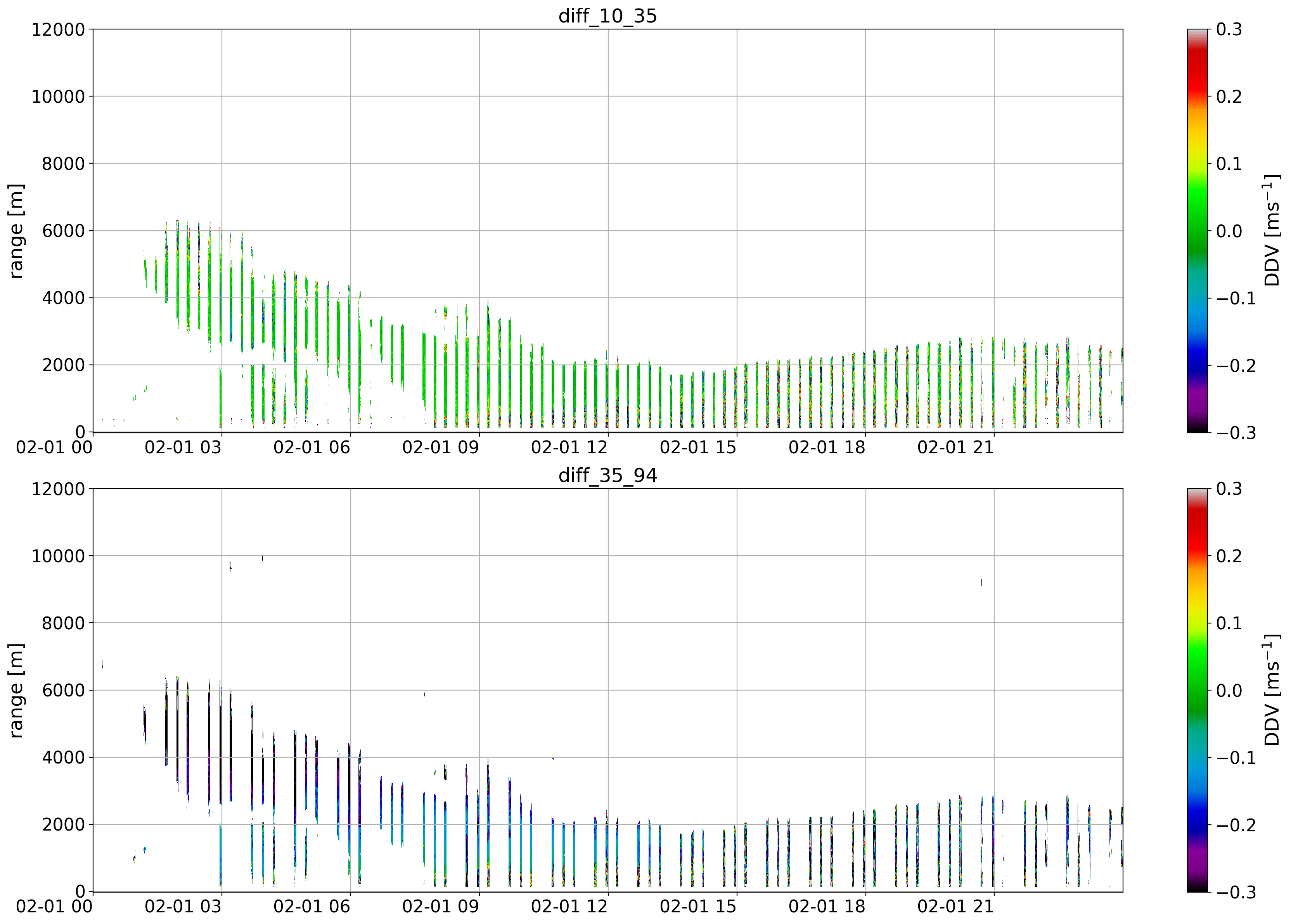Click the top plot colorbar
Viewport: 1291px width, 924px height.
(x=1197, y=231)
